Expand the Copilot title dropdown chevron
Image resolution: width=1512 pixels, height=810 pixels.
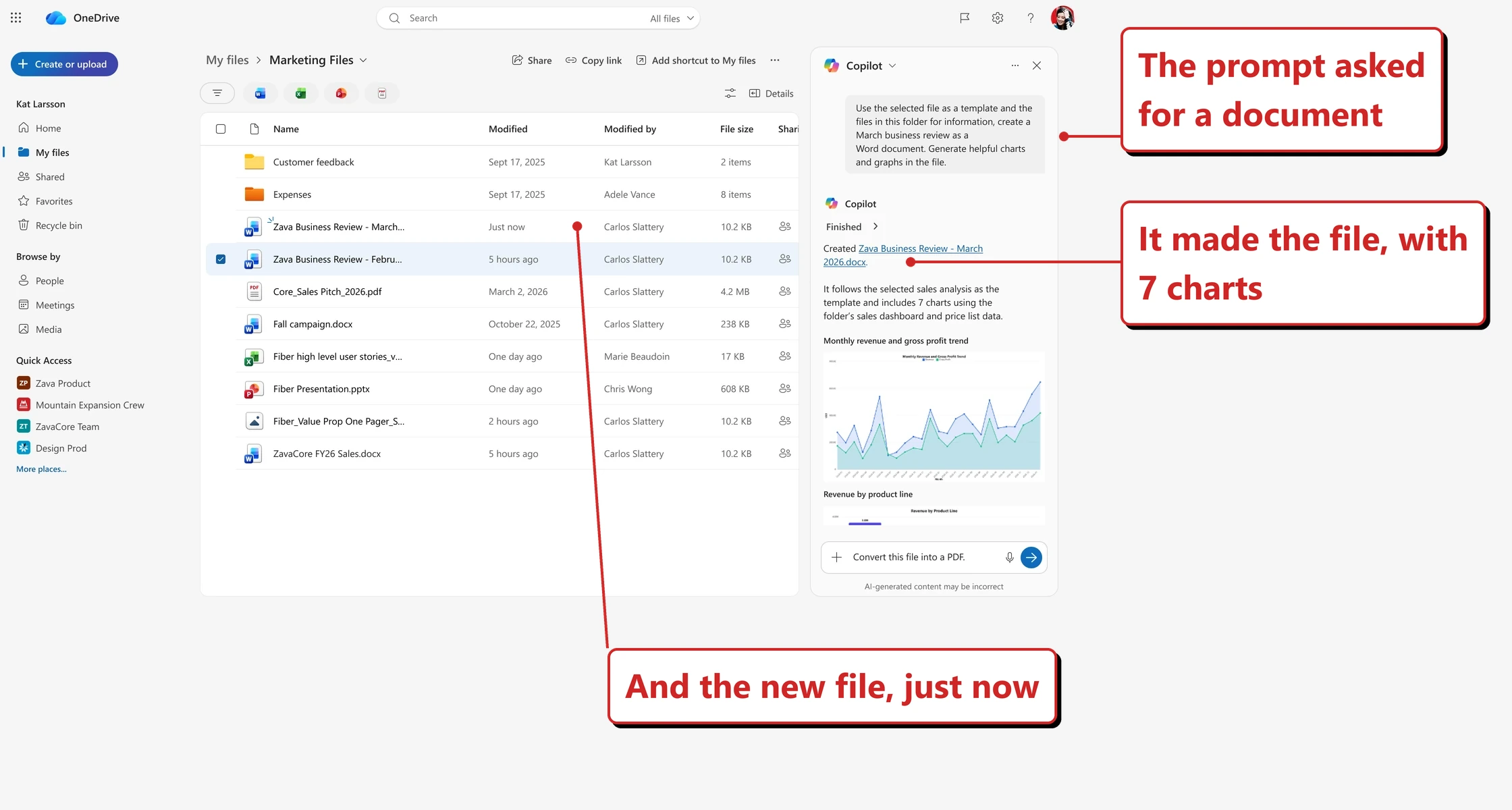click(892, 65)
